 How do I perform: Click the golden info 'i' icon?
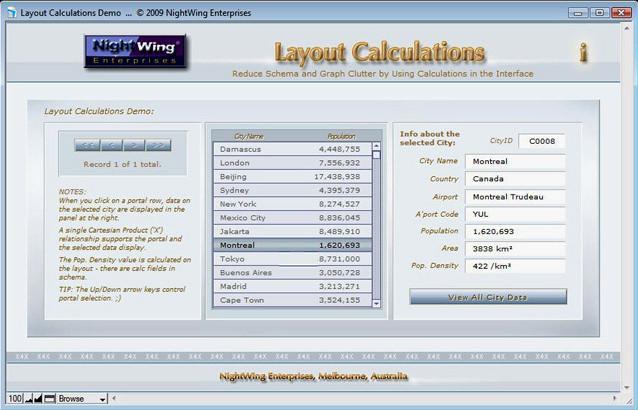[583, 52]
